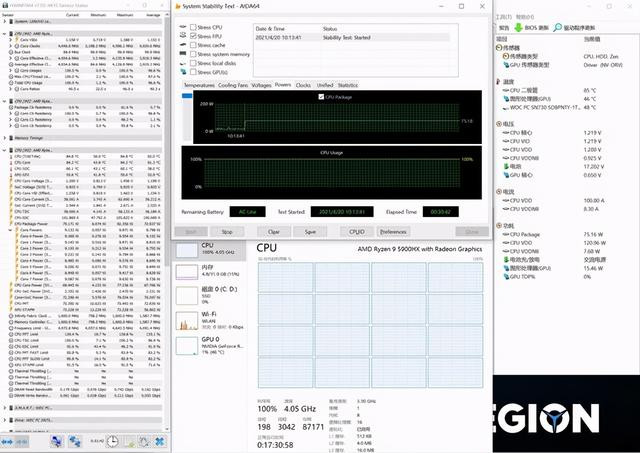Click the temperature section thermometer icon

[499, 82]
